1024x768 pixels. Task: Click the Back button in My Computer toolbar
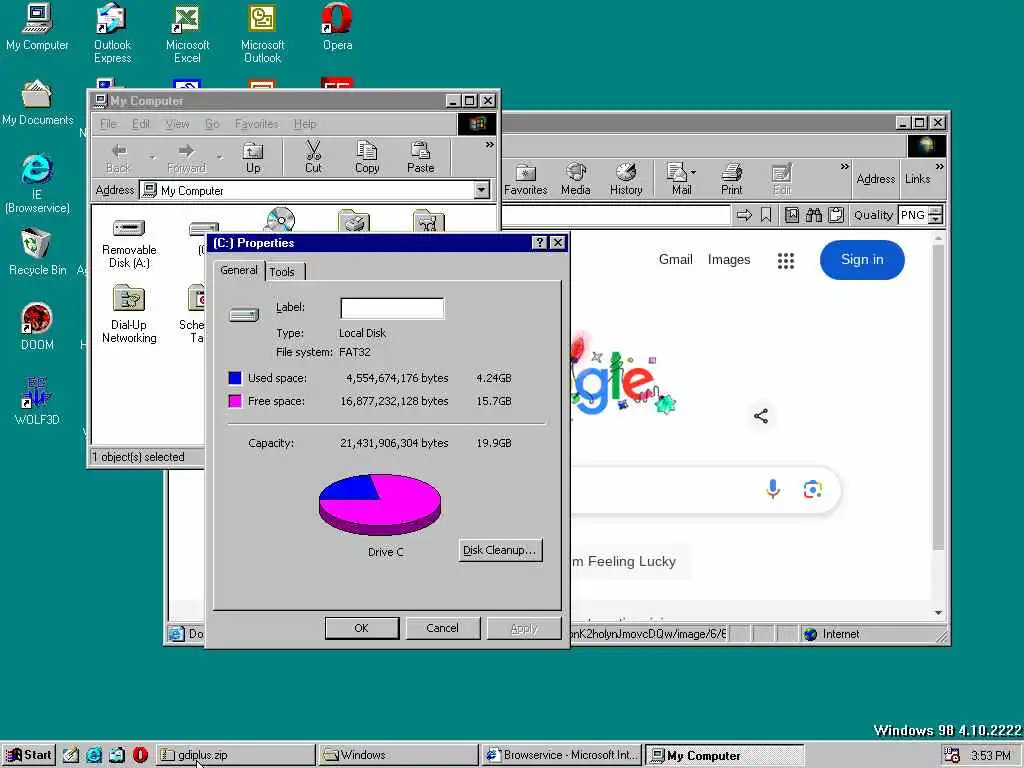tap(118, 157)
